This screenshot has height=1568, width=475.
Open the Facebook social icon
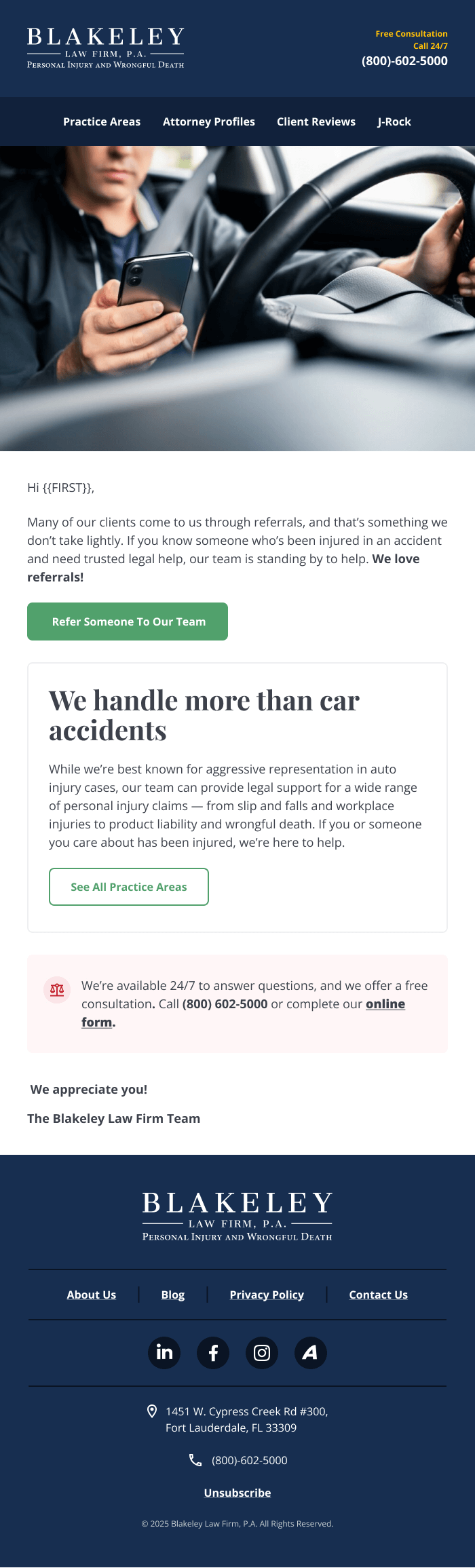tap(213, 1353)
